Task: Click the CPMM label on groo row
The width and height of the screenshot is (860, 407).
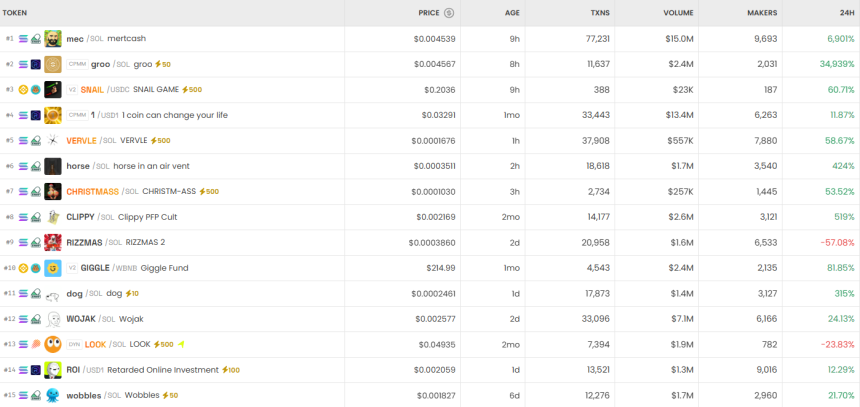Action: tap(77, 65)
